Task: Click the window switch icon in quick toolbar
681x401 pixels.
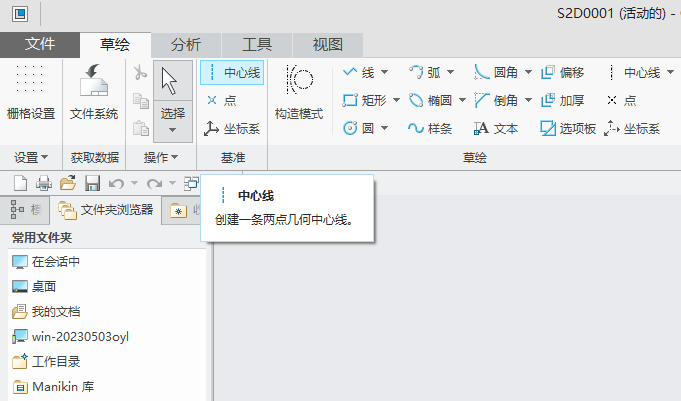Action: click(191, 184)
